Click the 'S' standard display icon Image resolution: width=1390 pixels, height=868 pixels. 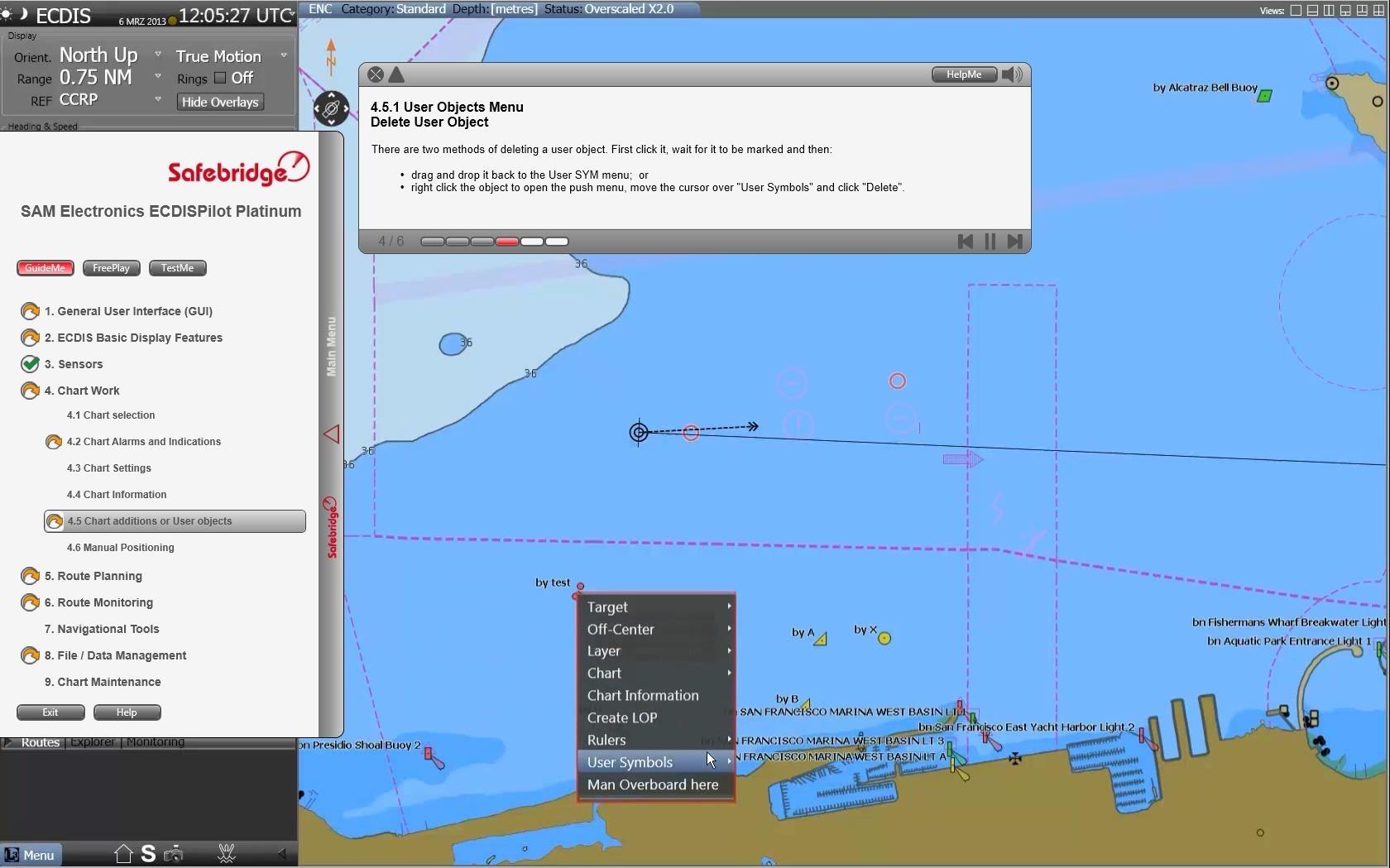point(149,853)
